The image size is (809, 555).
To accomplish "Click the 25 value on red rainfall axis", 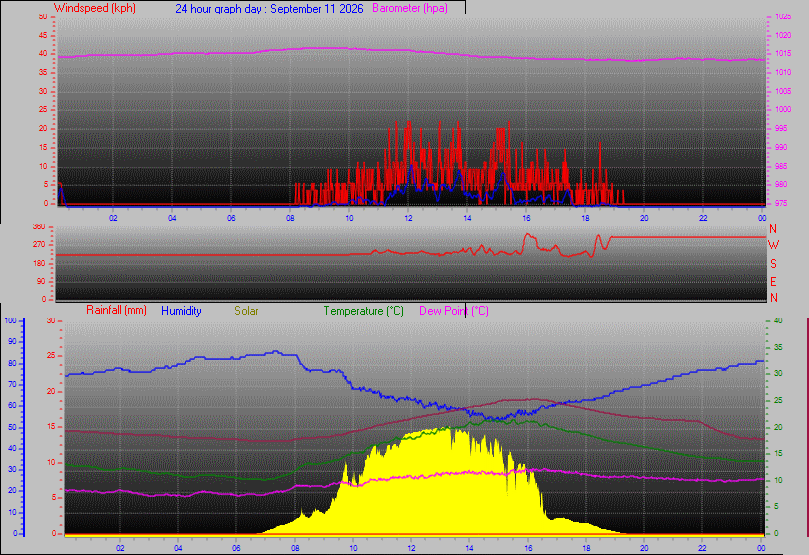I will (x=51, y=355).
